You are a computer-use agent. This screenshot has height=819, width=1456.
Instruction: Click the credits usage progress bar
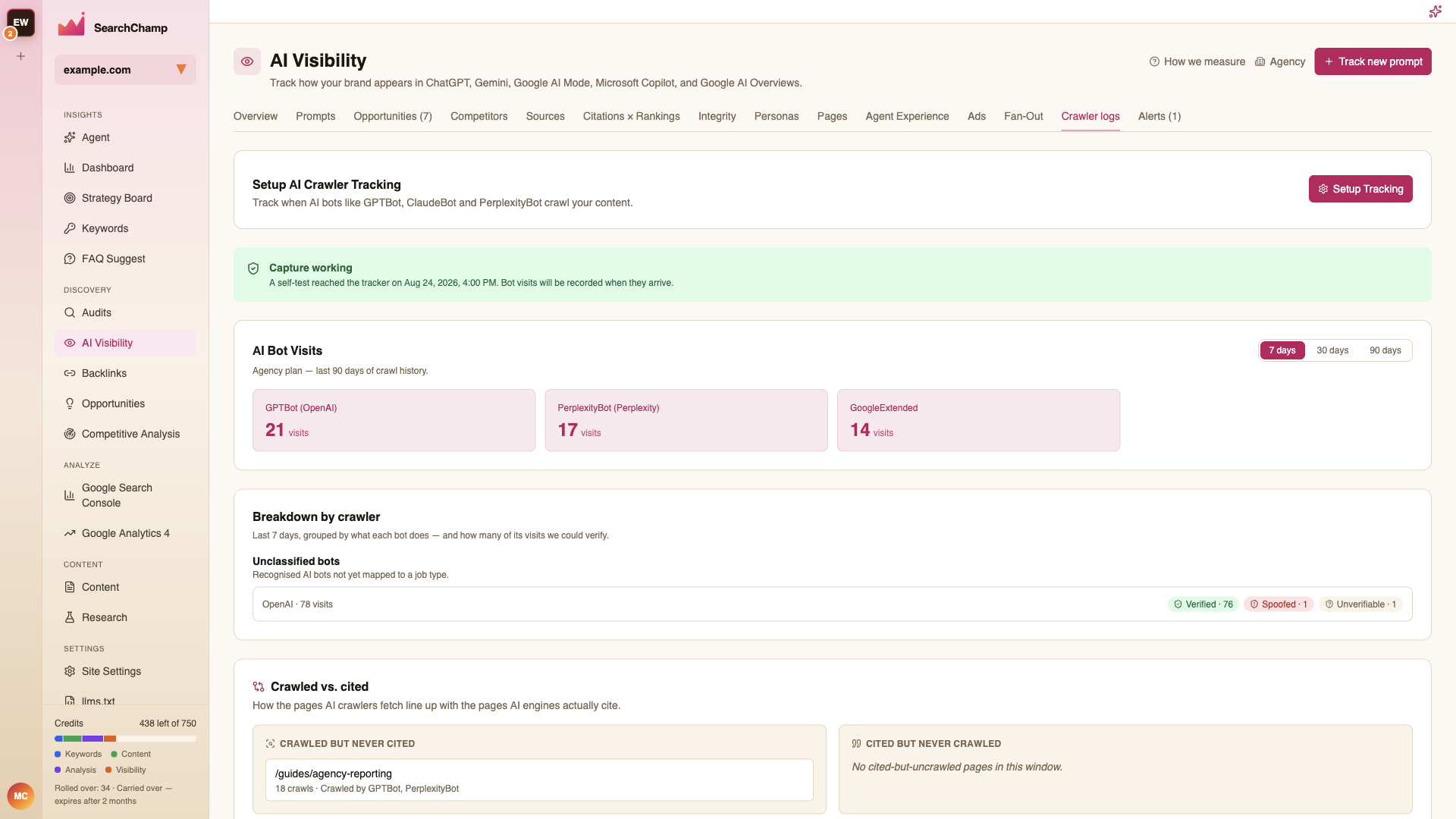[125, 739]
